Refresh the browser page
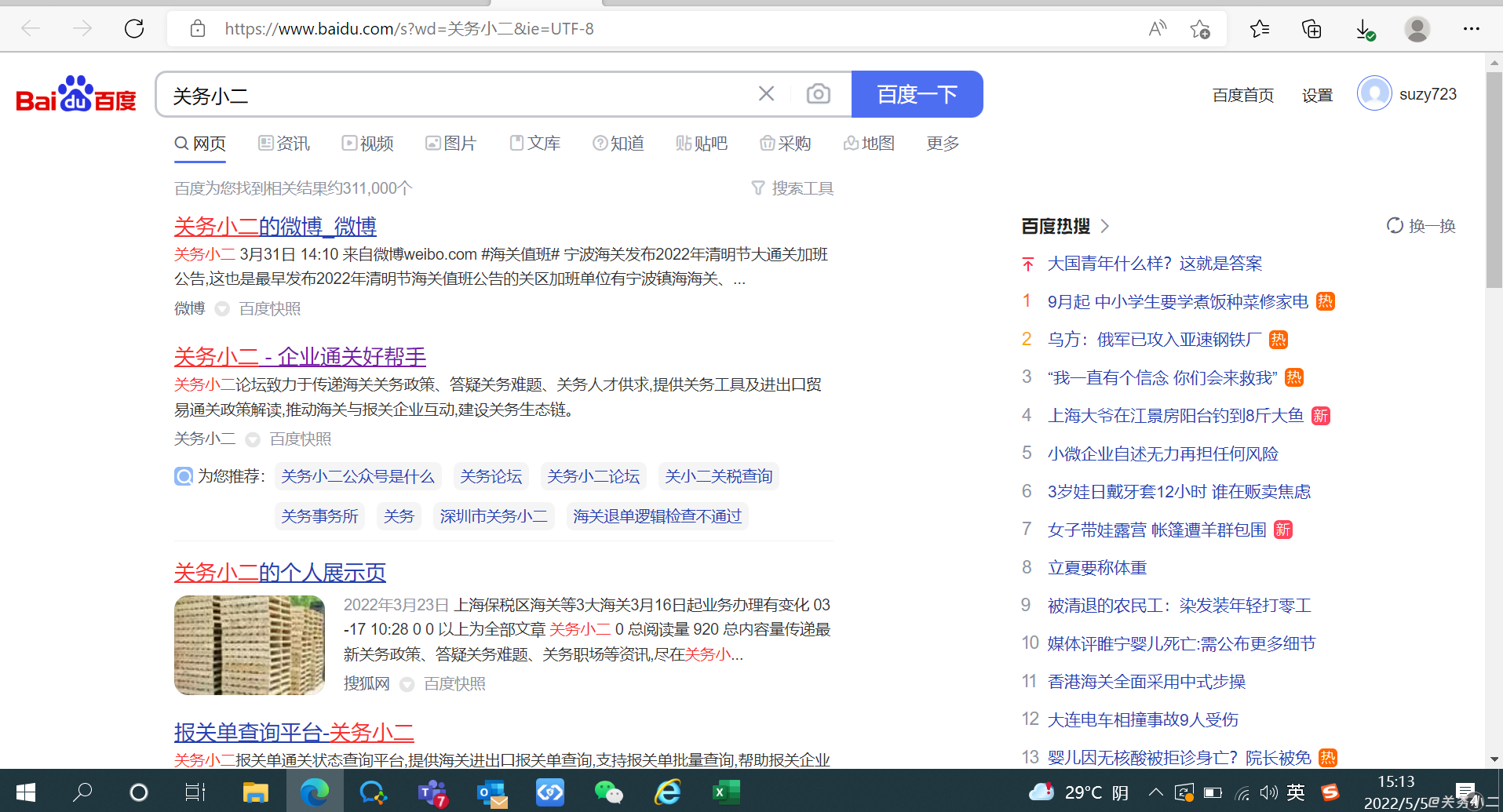1503x812 pixels. click(x=134, y=29)
